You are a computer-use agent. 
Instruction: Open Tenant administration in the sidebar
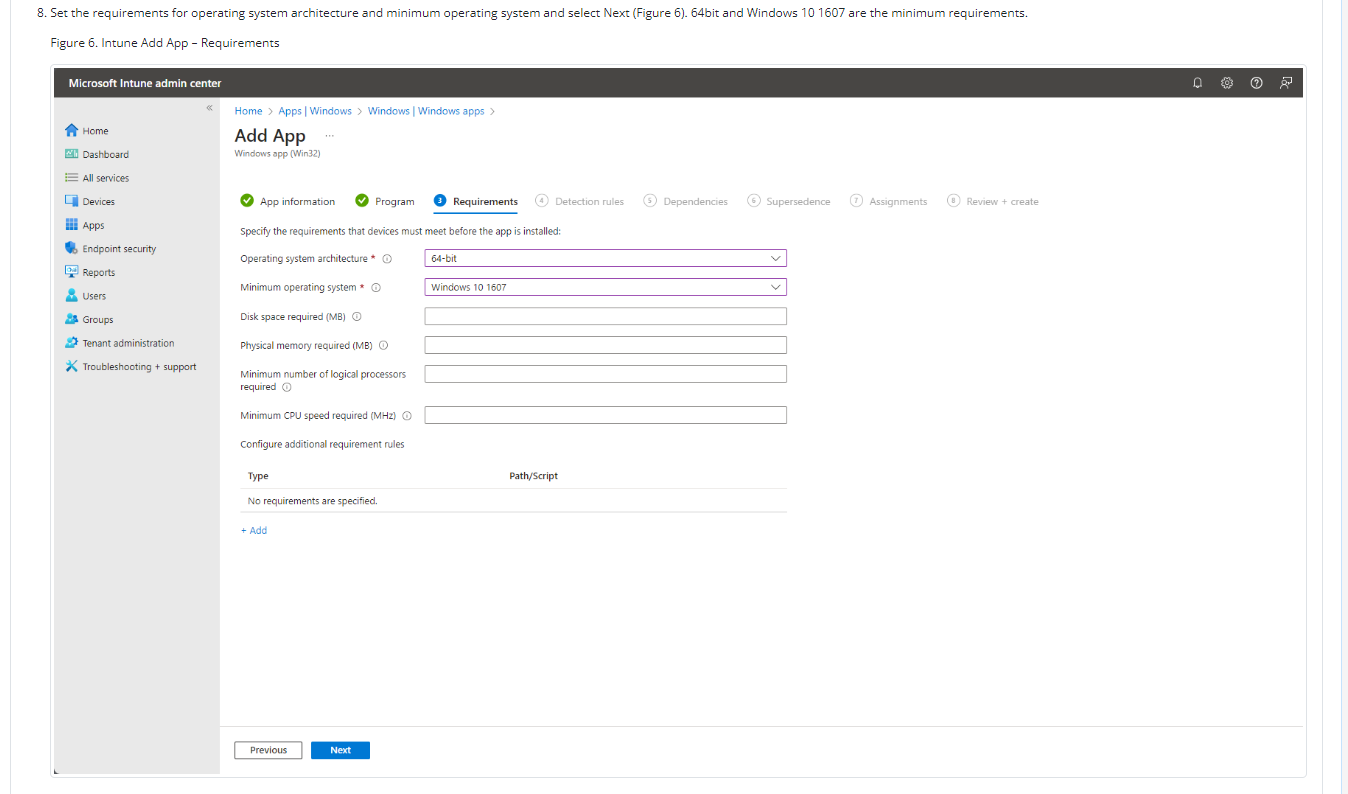(x=120, y=343)
